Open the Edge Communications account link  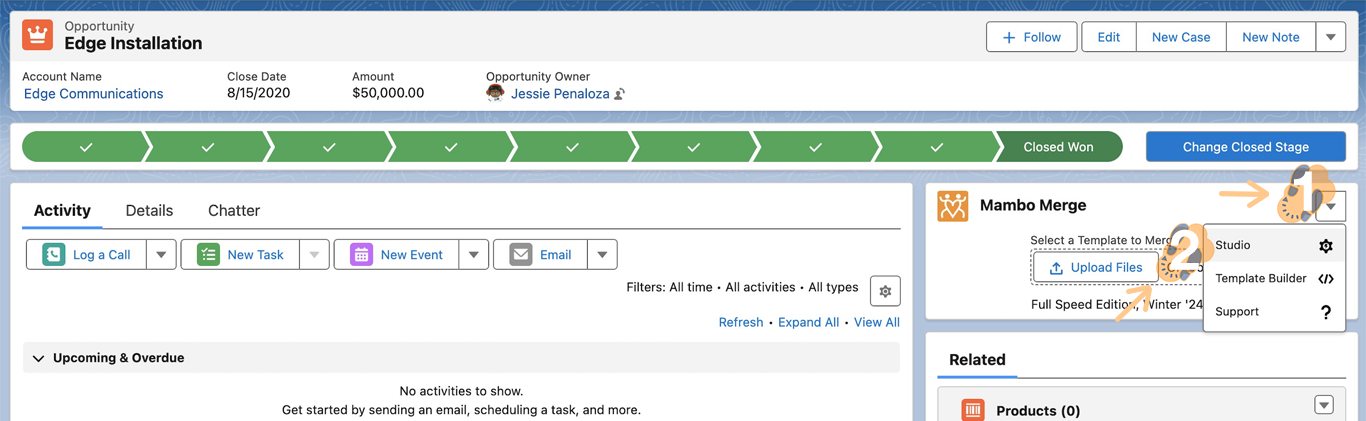[x=93, y=94]
